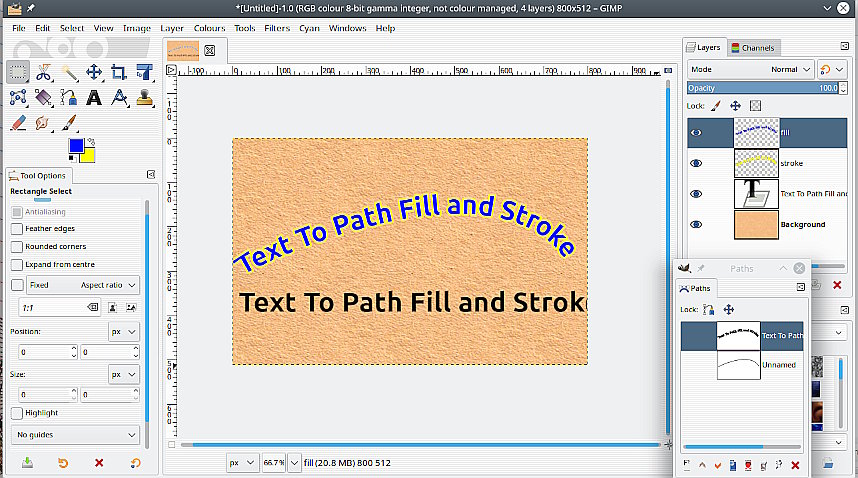Image resolution: width=858 pixels, height=478 pixels.
Task: Switch to the Channels tab
Action: (752, 47)
